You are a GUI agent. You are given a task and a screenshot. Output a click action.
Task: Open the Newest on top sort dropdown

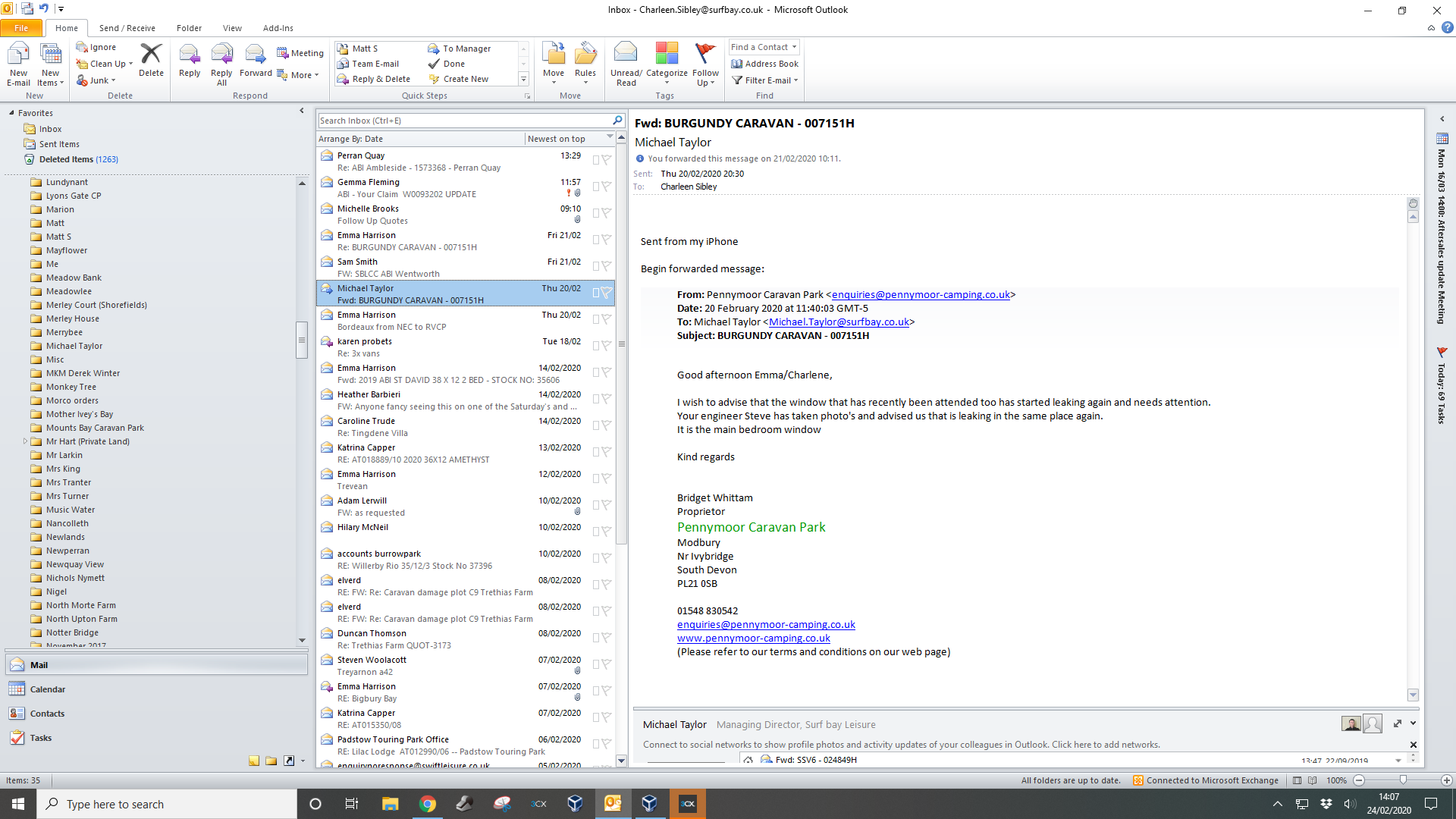(610, 138)
